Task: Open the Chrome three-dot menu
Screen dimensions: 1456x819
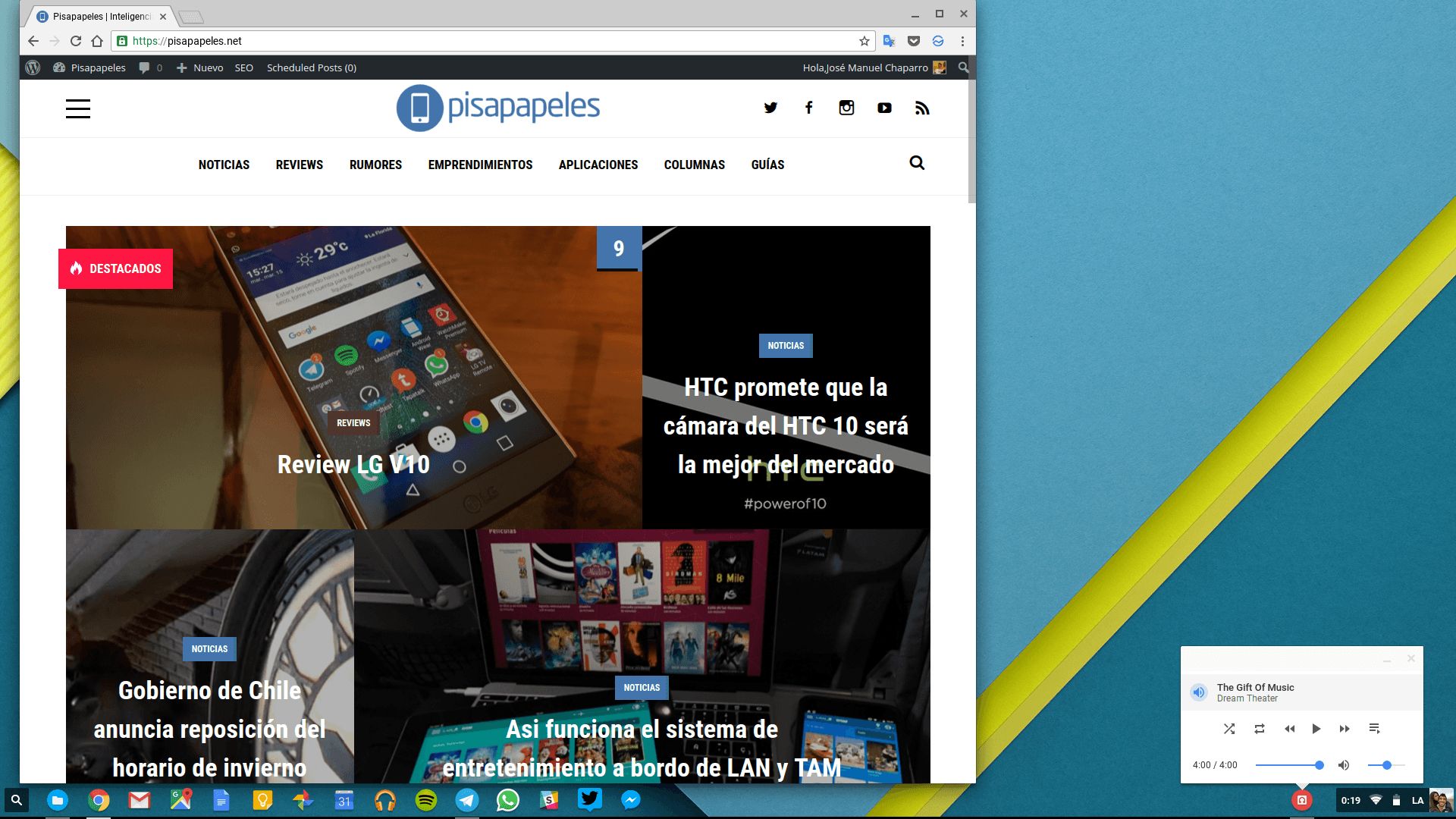Action: (x=962, y=41)
